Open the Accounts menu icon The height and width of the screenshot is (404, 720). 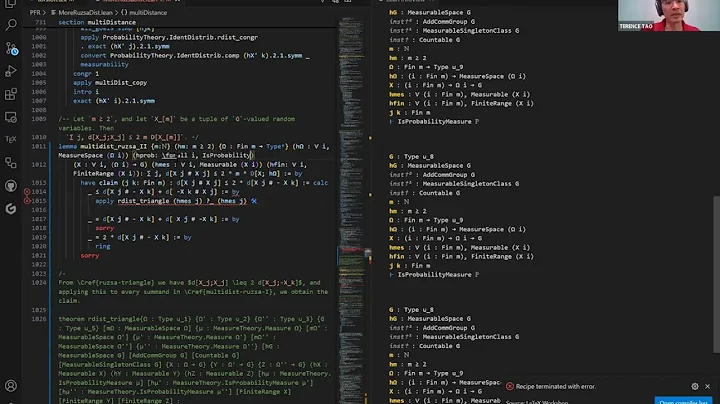click(11, 386)
